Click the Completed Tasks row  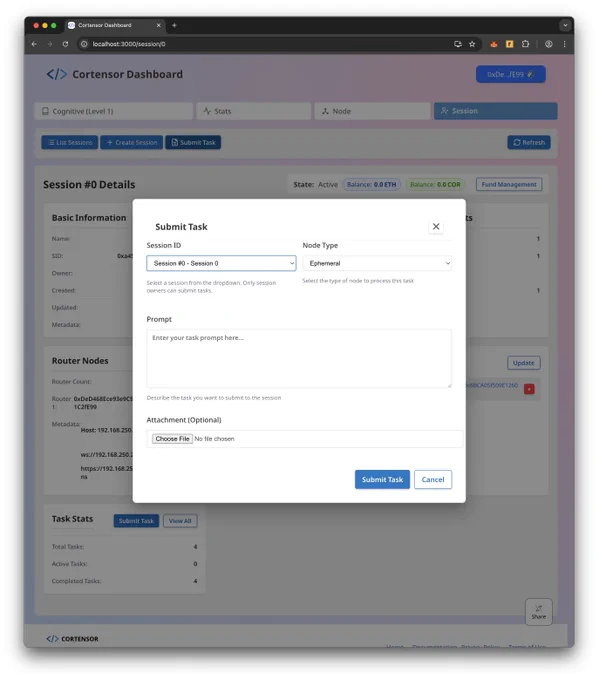tap(124, 581)
